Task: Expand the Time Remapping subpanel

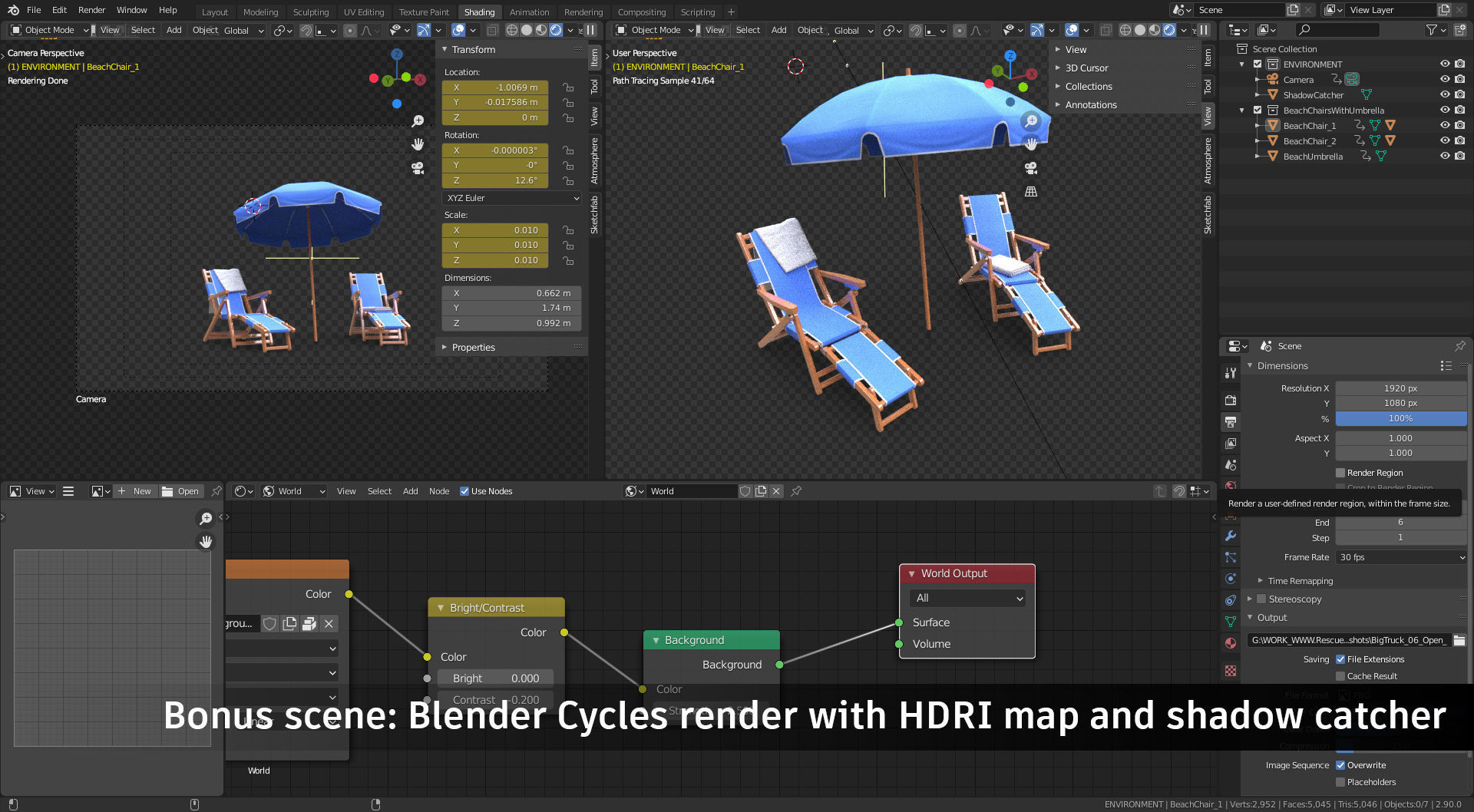Action: click(x=1261, y=581)
